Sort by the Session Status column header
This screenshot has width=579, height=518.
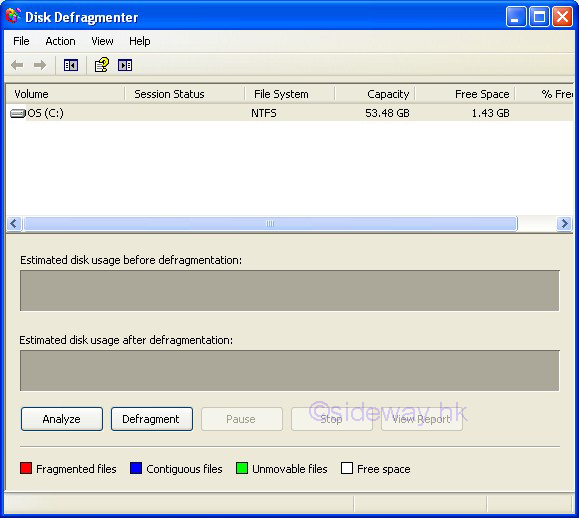[185, 94]
